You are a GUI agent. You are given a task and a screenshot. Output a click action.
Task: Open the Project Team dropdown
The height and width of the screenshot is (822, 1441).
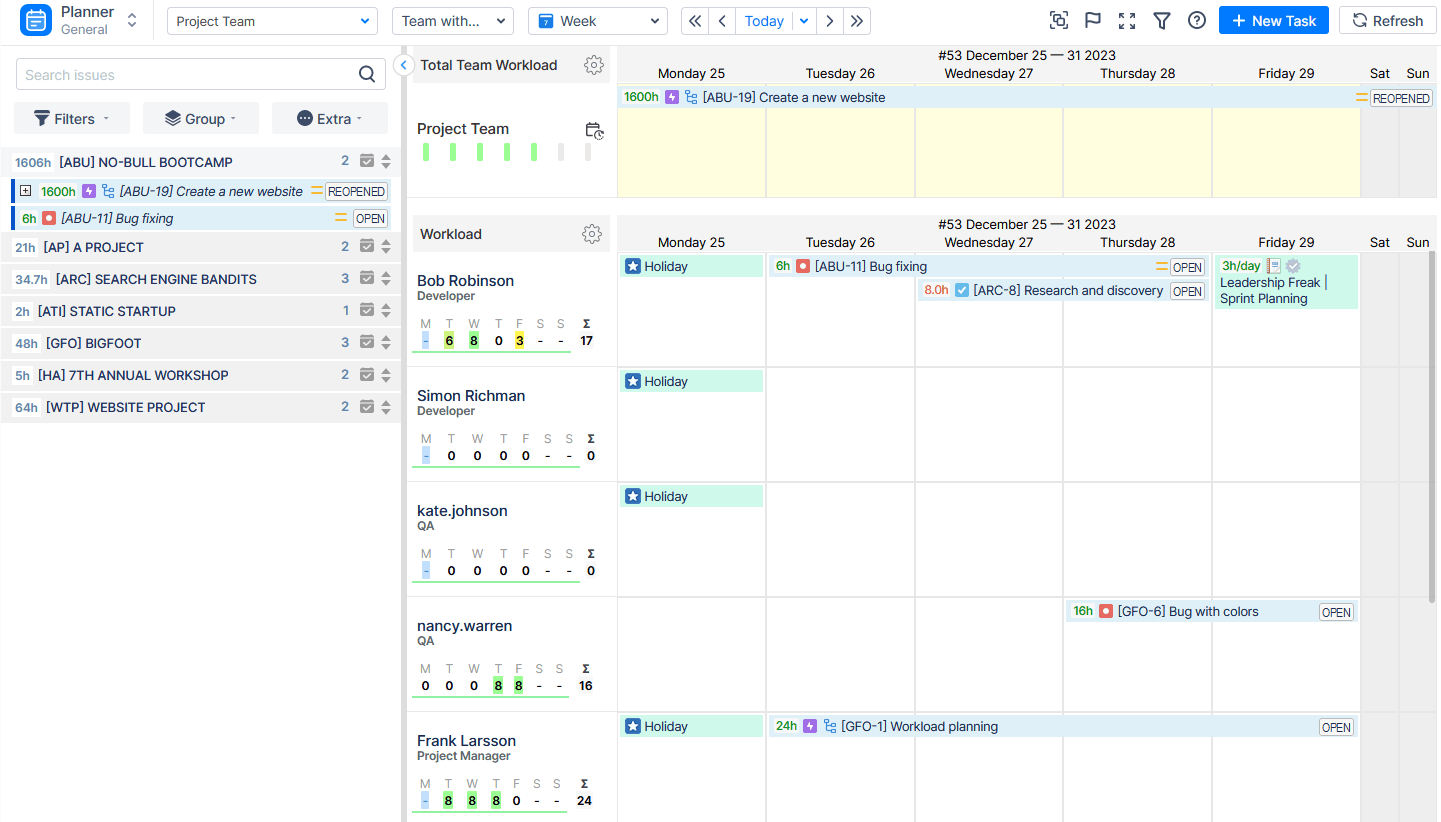click(271, 20)
